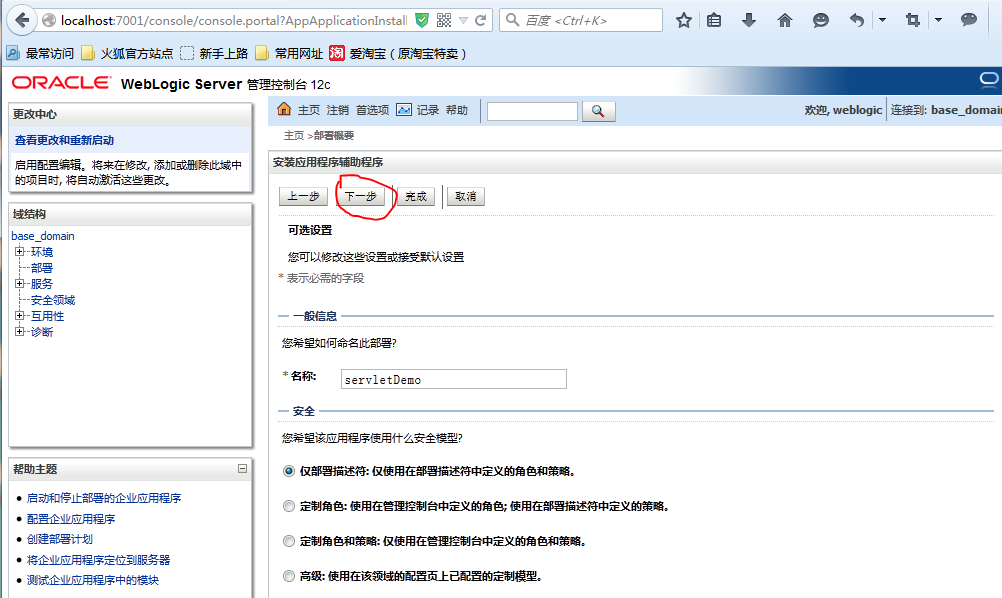Expand the 环境 tree node
The height and width of the screenshot is (598, 1002).
pyautogui.click(x=19, y=252)
